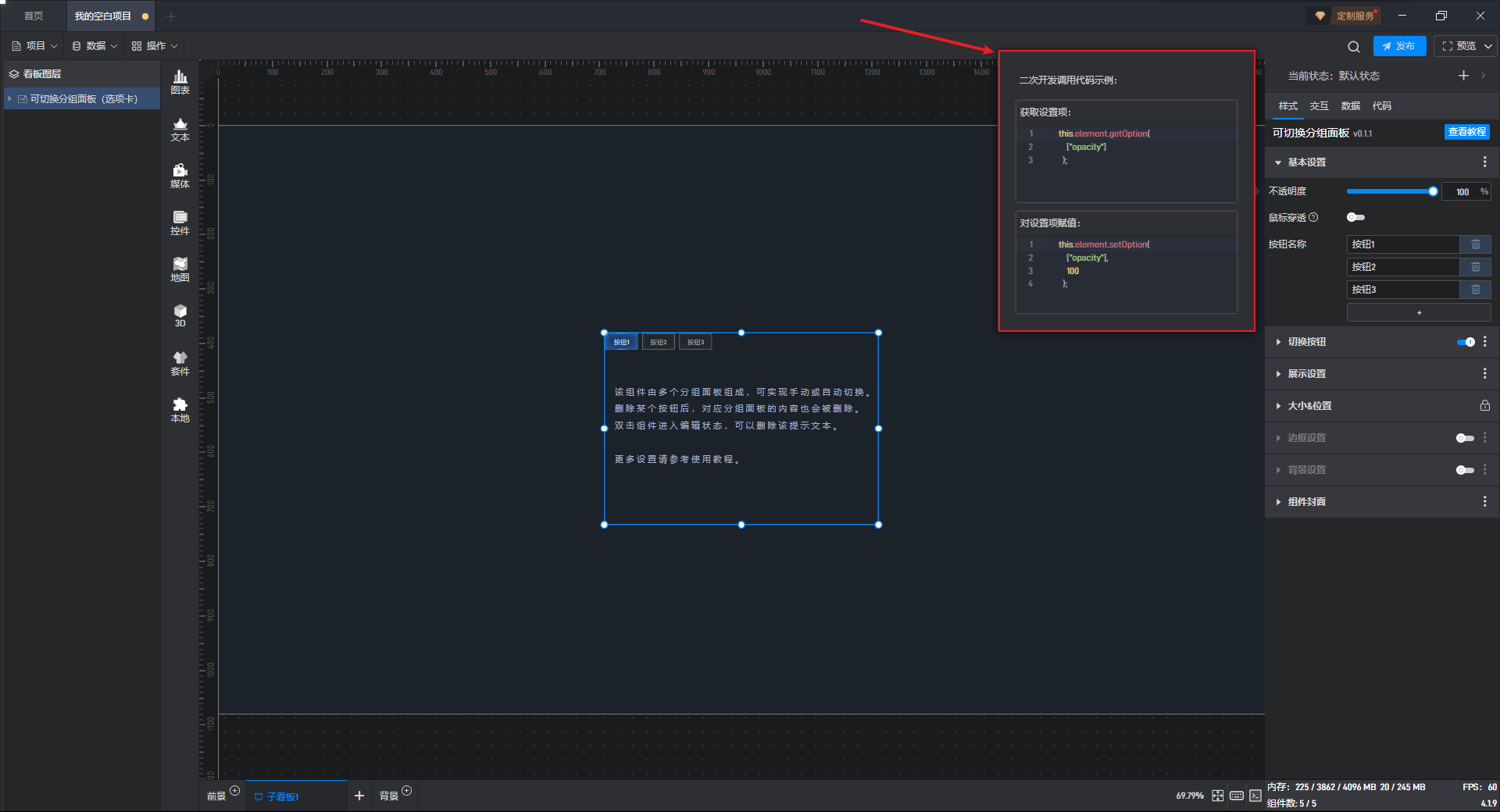Toggle the 鼠标穿透 switch
The height and width of the screenshot is (812, 1500).
tap(1355, 218)
